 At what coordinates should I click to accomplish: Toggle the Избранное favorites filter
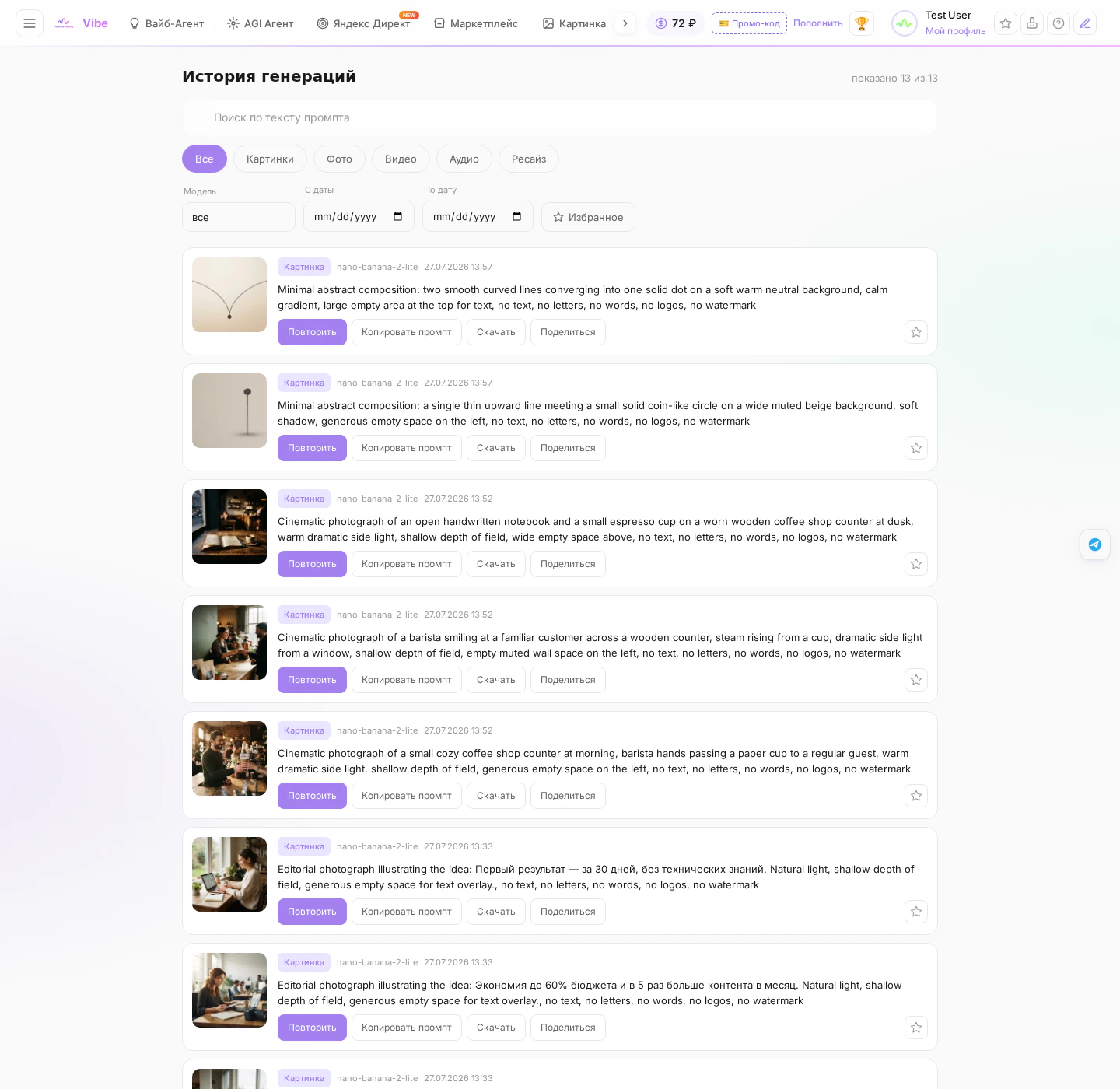click(588, 217)
